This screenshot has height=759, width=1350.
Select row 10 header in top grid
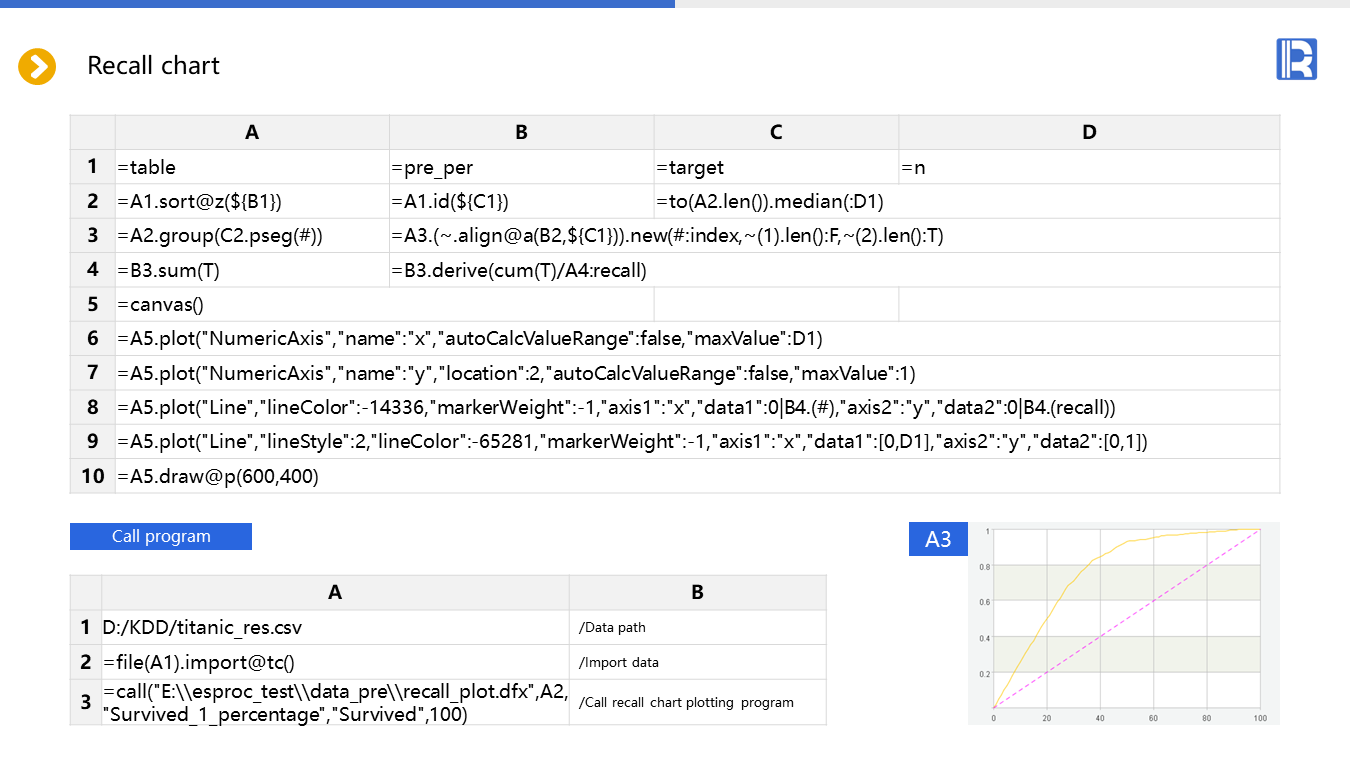tap(93, 476)
